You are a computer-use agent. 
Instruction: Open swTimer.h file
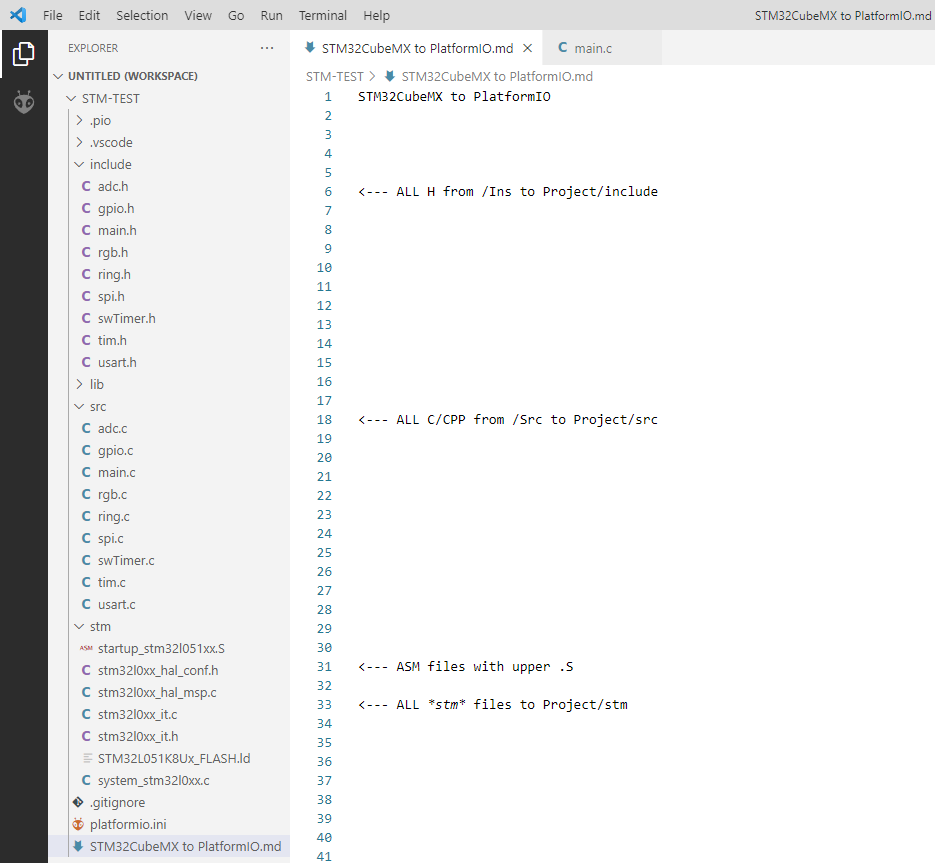point(169,319)
